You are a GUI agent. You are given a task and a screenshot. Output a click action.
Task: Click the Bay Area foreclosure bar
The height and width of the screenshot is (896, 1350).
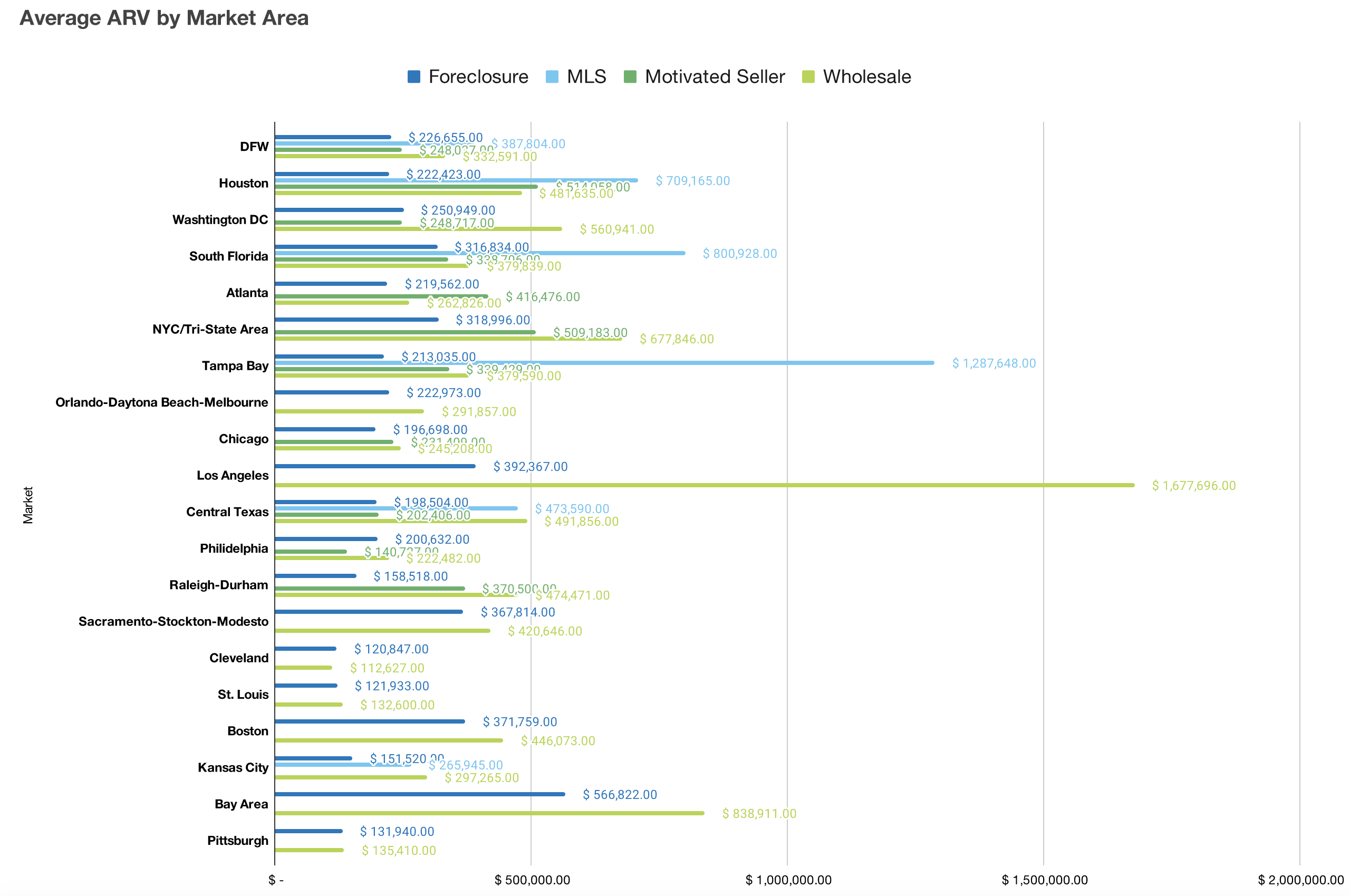(x=419, y=794)
